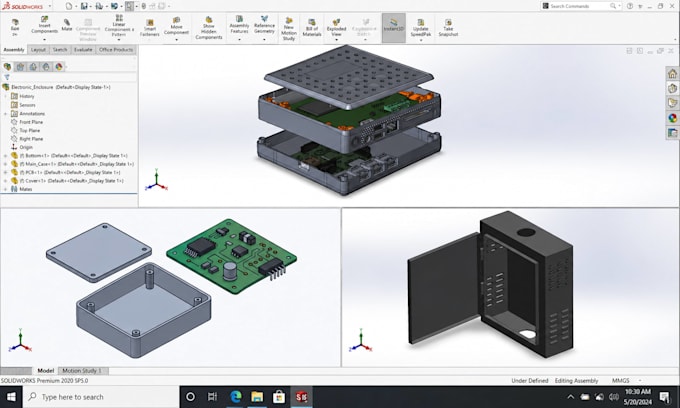This screenshot has height=408, width=680.
Task: Open Appearances color wheel icon in task pane
Action: click(672, 118)
